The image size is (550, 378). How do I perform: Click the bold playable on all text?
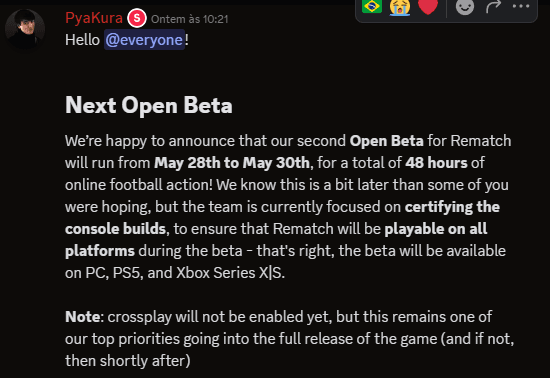click(x=436, y=229)
